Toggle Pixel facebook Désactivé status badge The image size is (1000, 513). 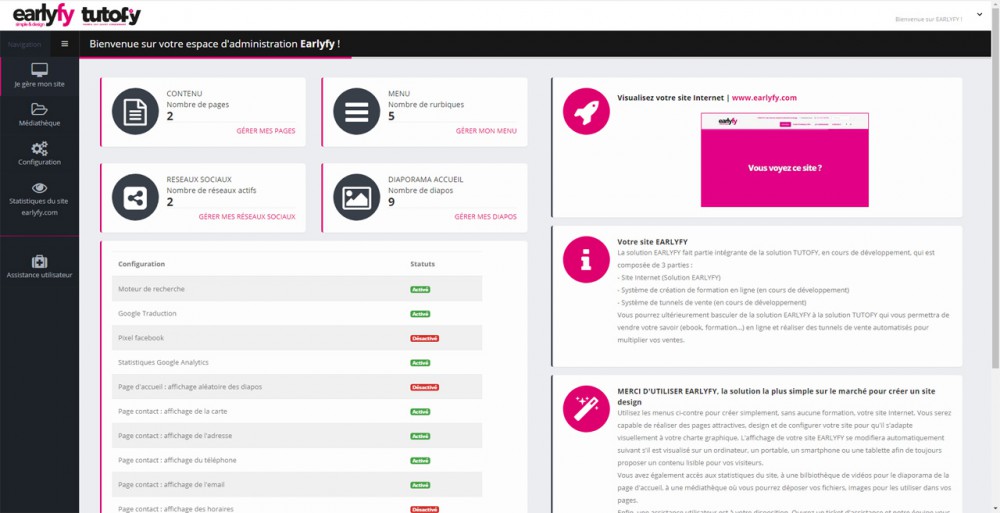[424, 339]
